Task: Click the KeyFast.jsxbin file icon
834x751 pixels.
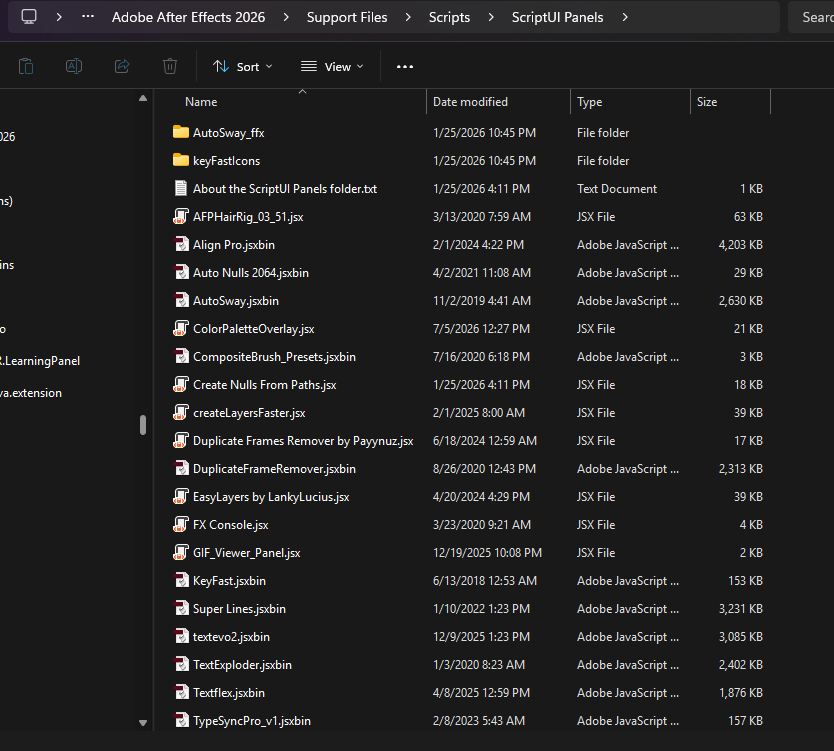Action: pos(181,580)
